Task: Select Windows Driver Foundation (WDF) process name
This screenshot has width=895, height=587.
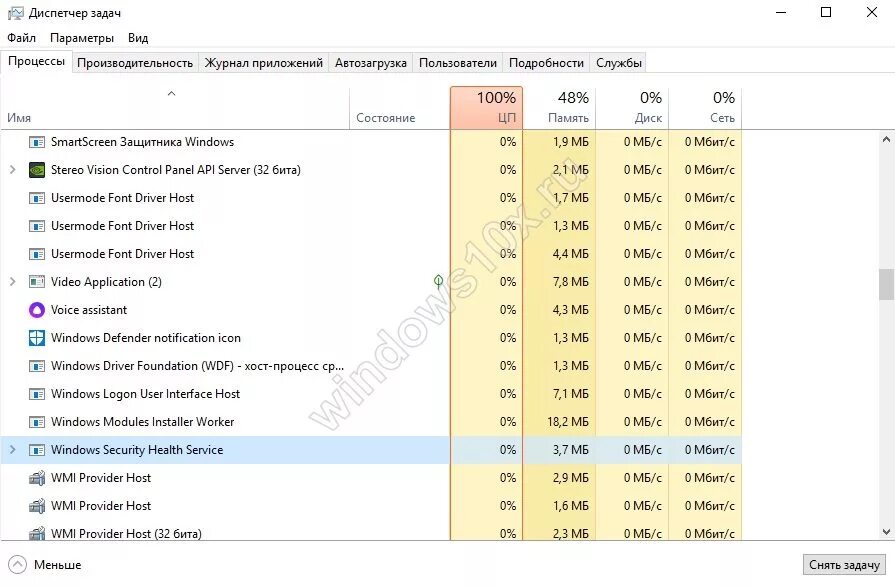Action: click(x=197, y=365)
